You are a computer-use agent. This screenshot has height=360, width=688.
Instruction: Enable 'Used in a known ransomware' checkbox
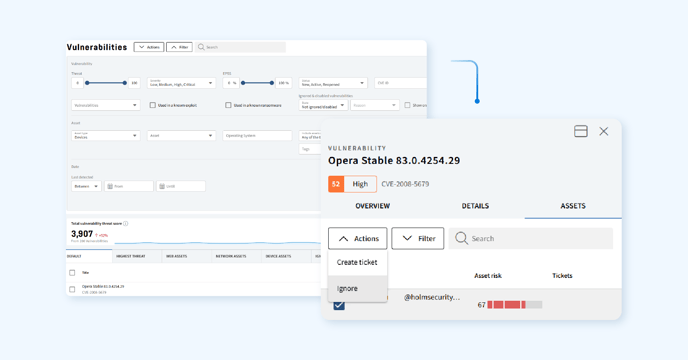pos(228,105)
